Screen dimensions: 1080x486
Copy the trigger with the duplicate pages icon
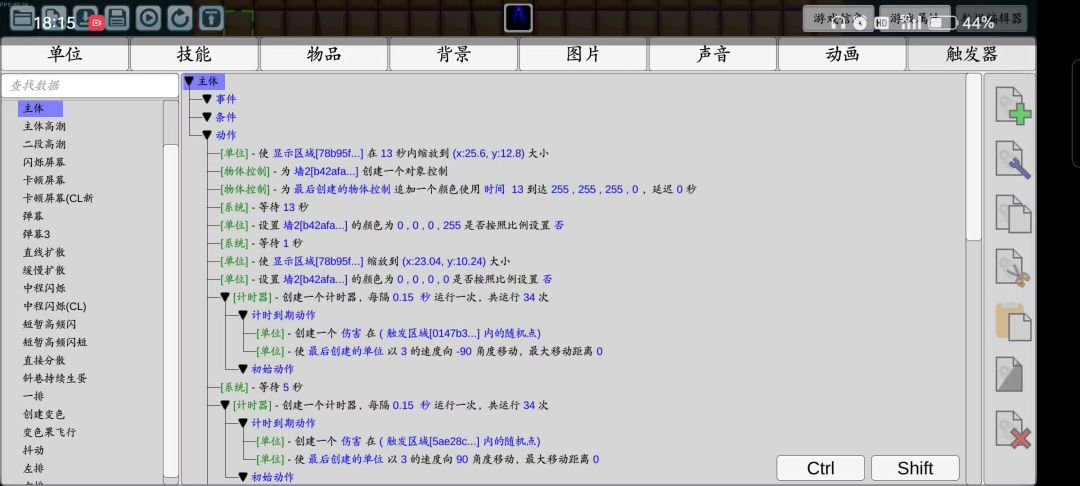pos(1012,214)
